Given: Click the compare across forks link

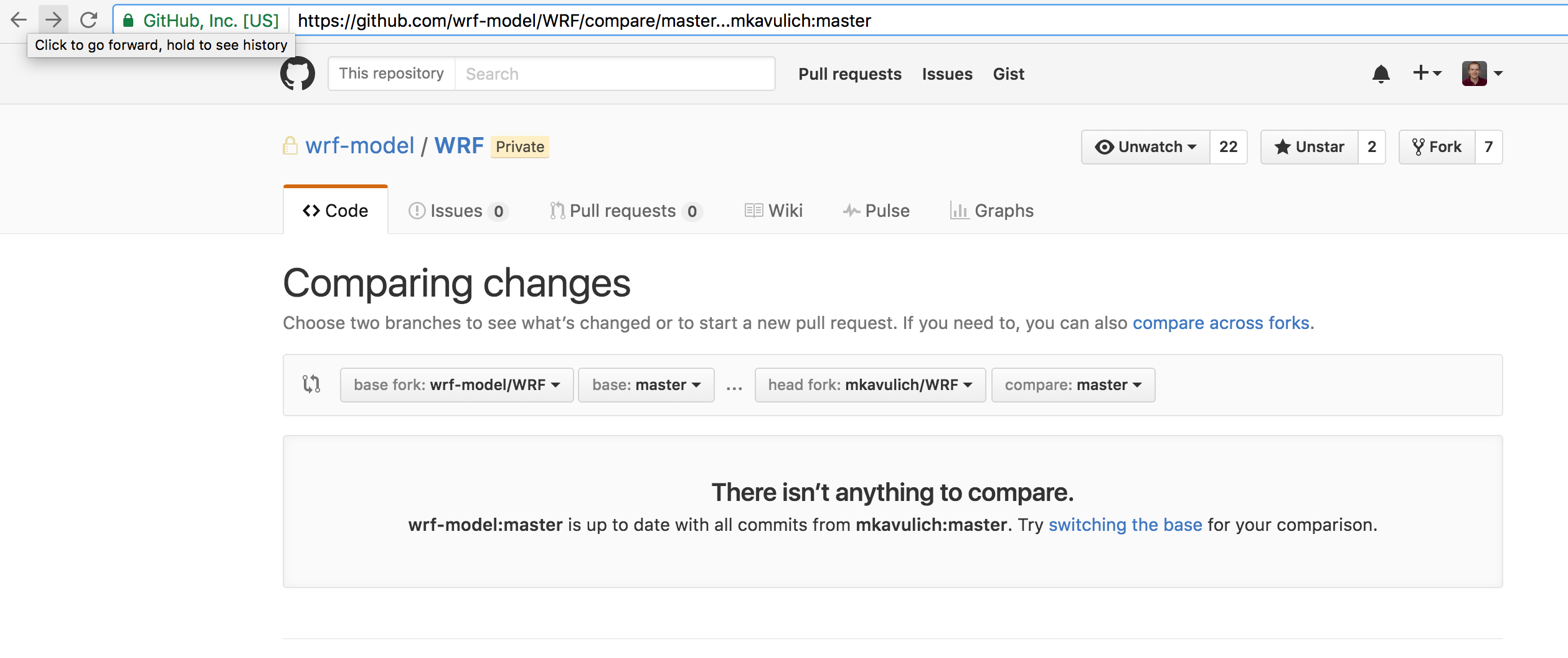Looking at the screenshot, I should point(1222,323).
